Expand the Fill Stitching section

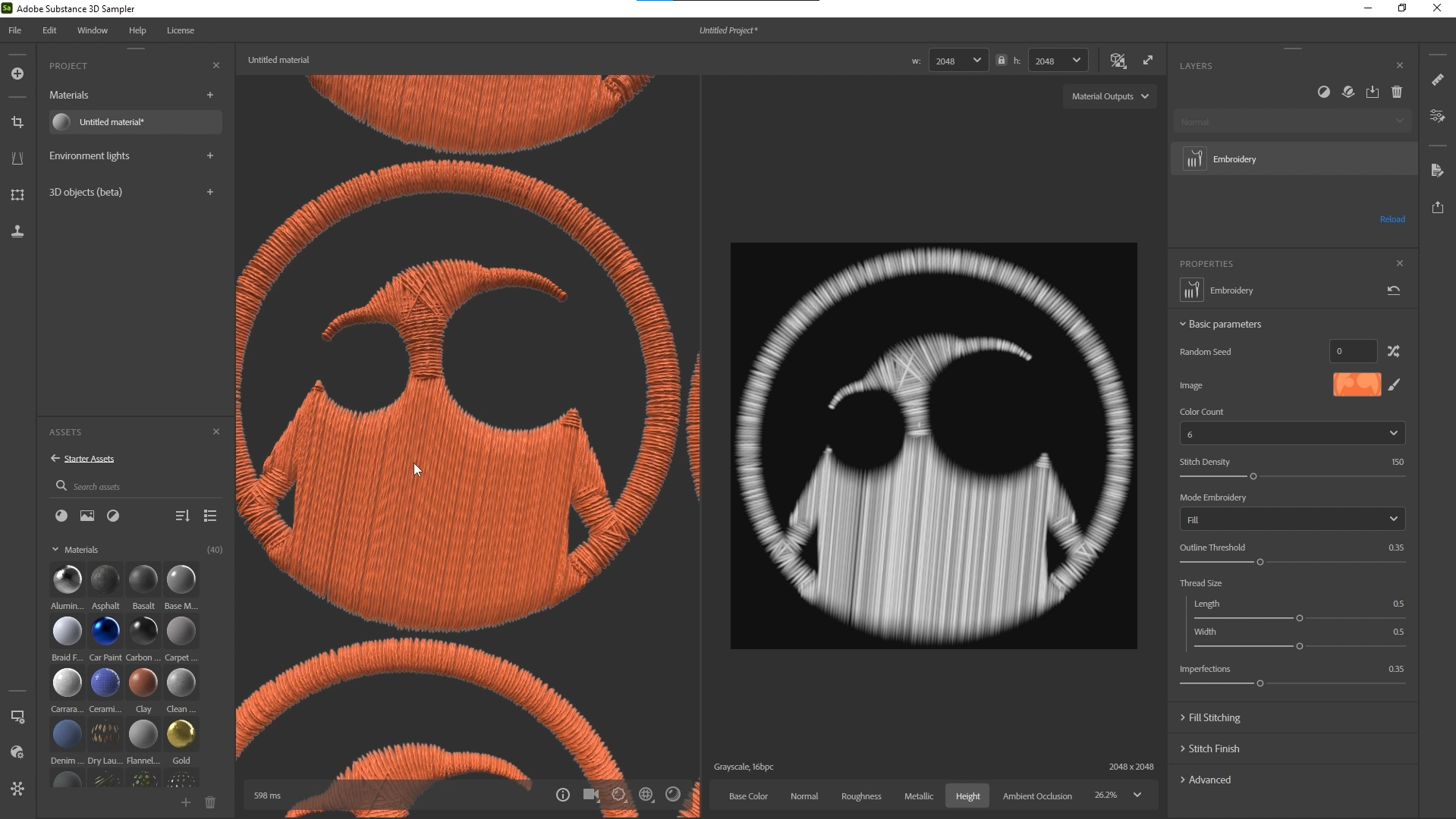[x=1215, y=717]
